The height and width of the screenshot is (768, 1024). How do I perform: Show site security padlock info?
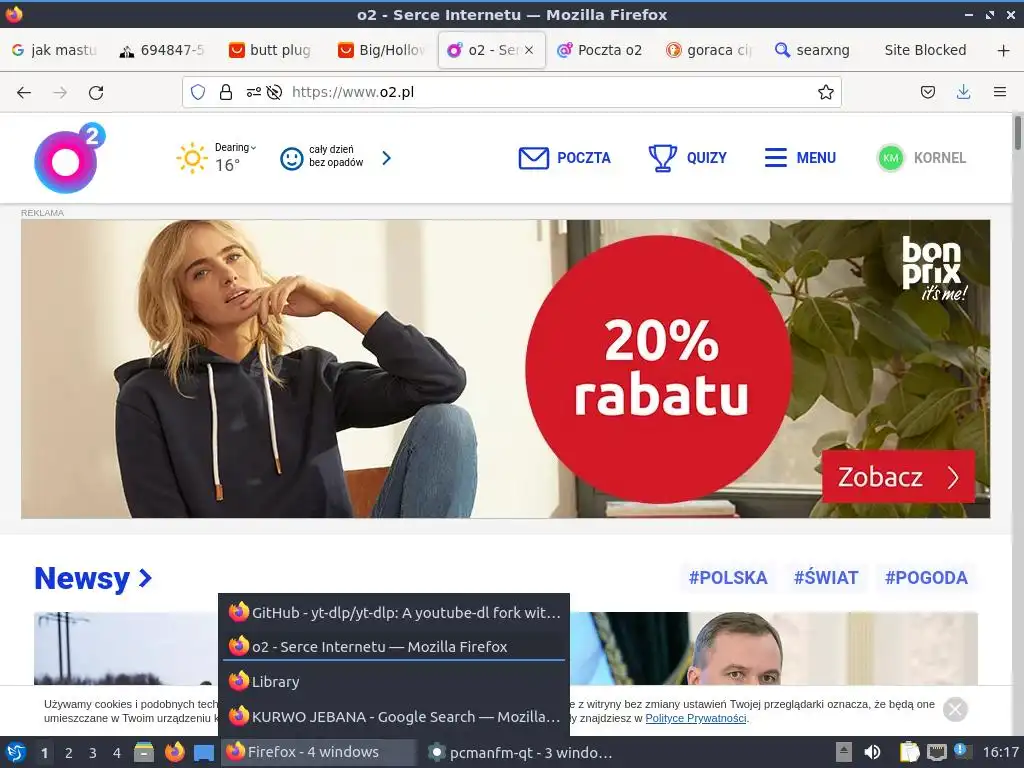226,92
